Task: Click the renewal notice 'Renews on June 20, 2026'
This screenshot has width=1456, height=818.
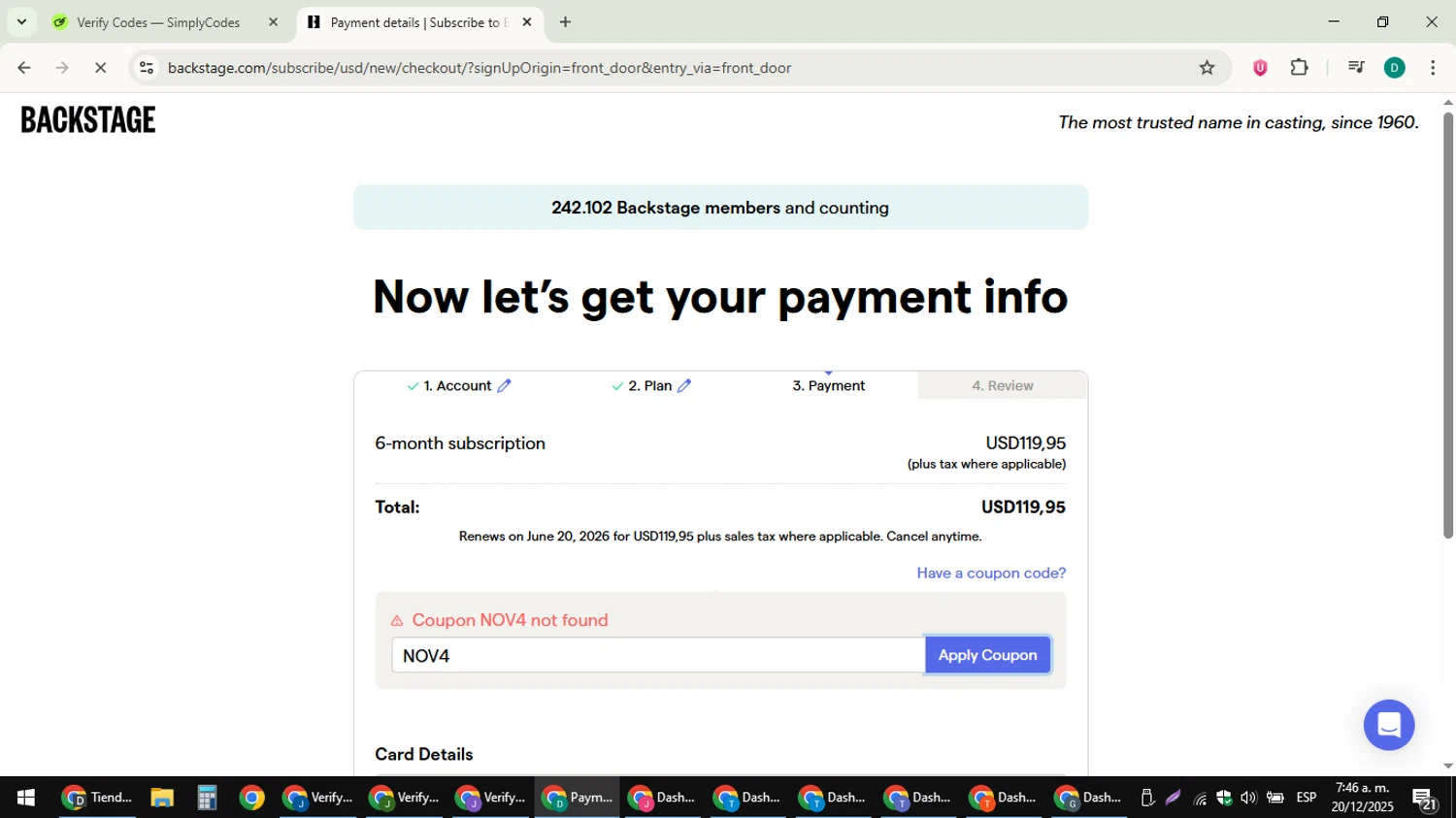Action: [x=720, y=536]
